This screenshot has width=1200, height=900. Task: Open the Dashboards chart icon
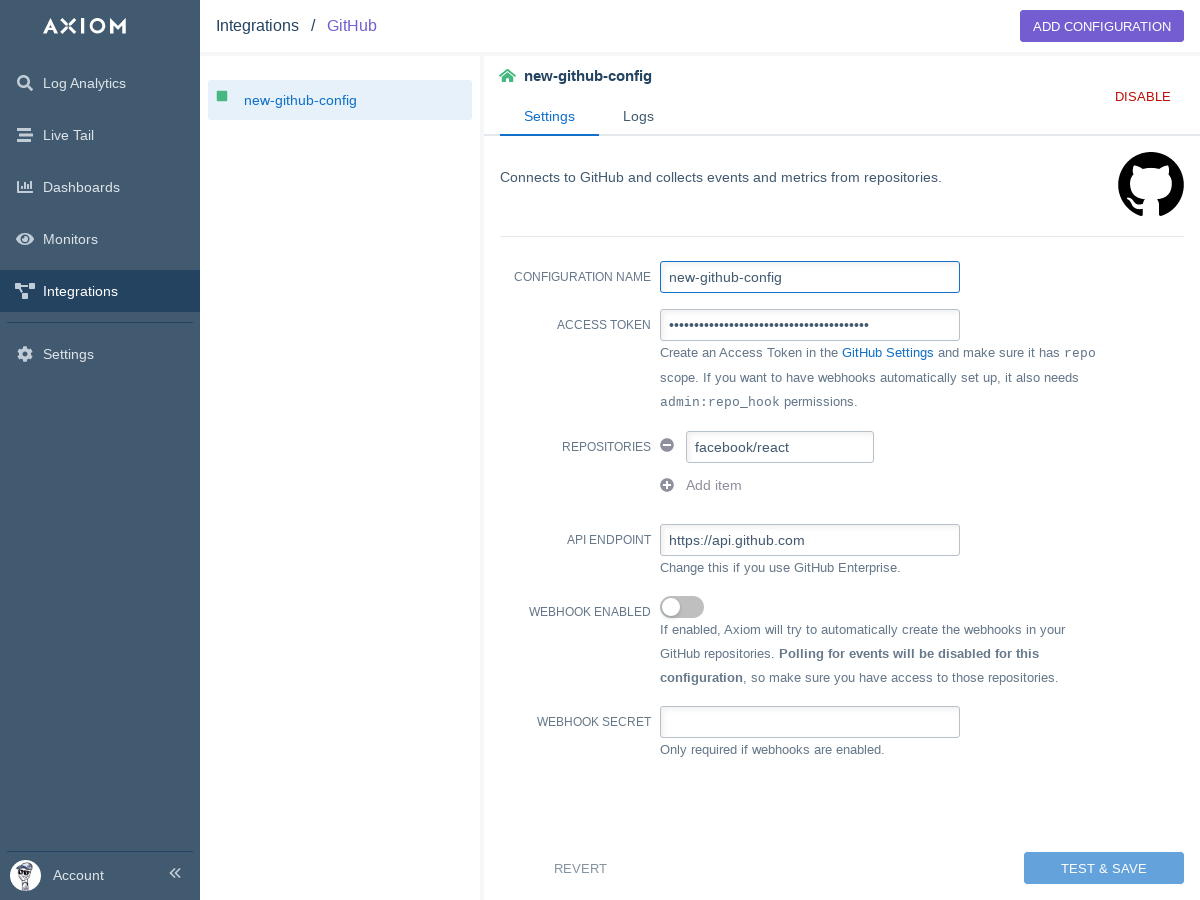(x=25, y=187)
